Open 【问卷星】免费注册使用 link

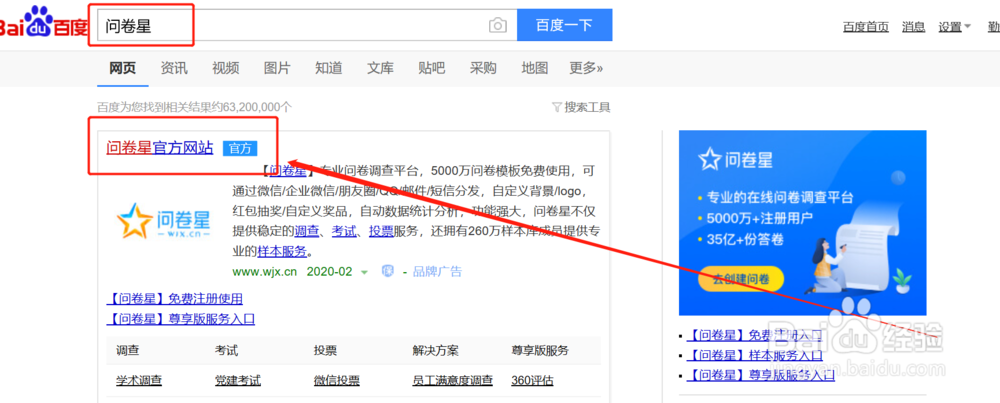175,298
